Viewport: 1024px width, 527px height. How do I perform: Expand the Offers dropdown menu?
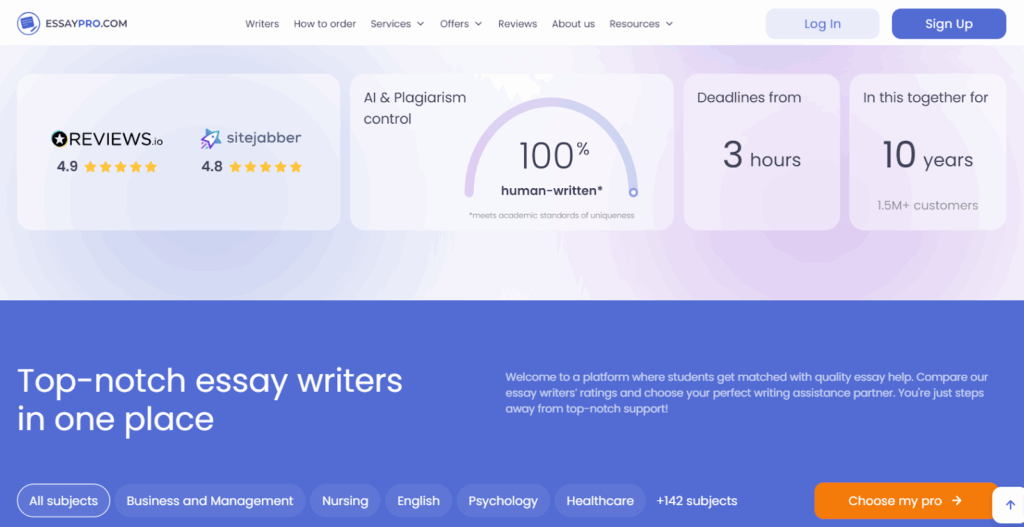point(461,24)
